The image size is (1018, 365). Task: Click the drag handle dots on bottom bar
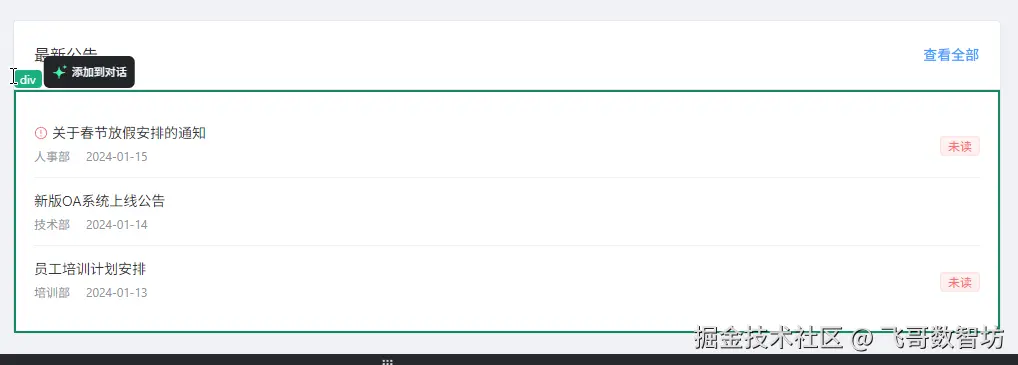pos(388,362)
